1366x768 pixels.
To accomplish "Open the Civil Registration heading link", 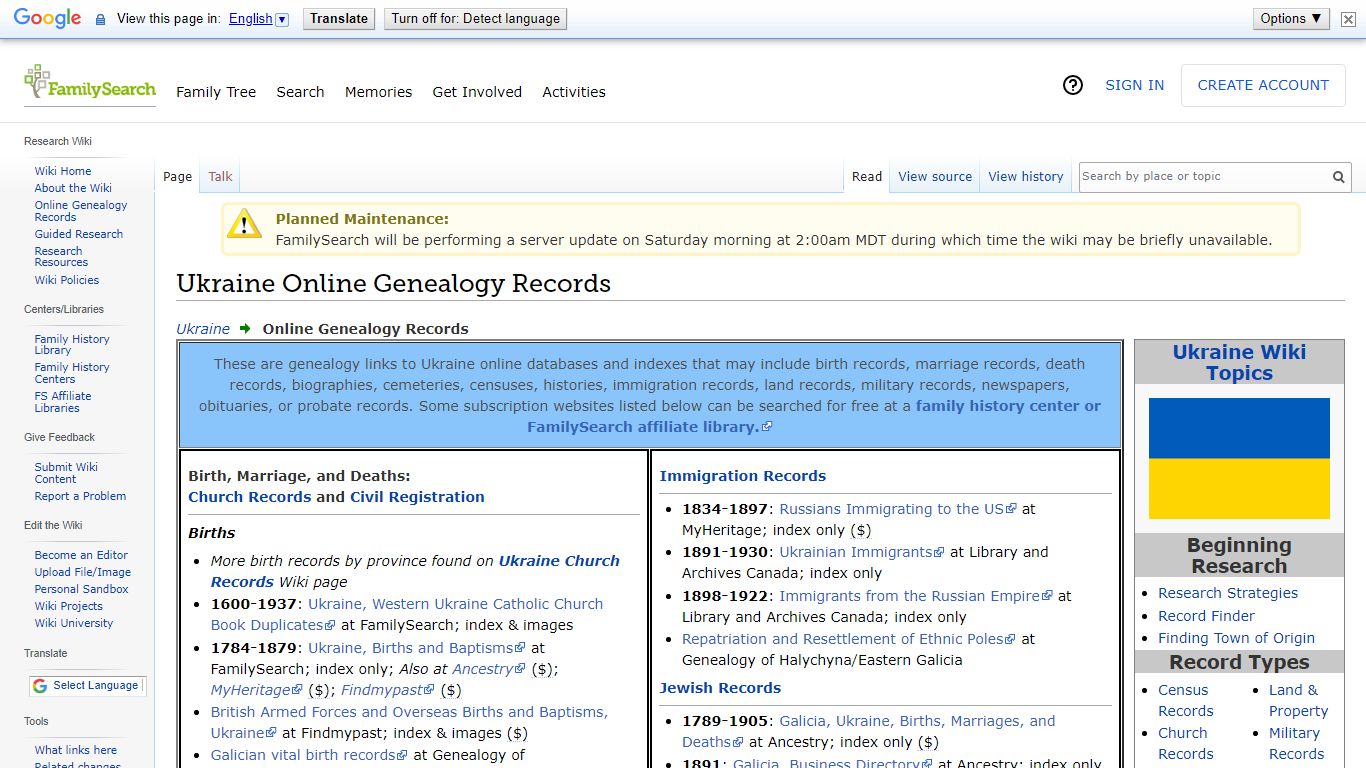I will (x=417, y=497).
